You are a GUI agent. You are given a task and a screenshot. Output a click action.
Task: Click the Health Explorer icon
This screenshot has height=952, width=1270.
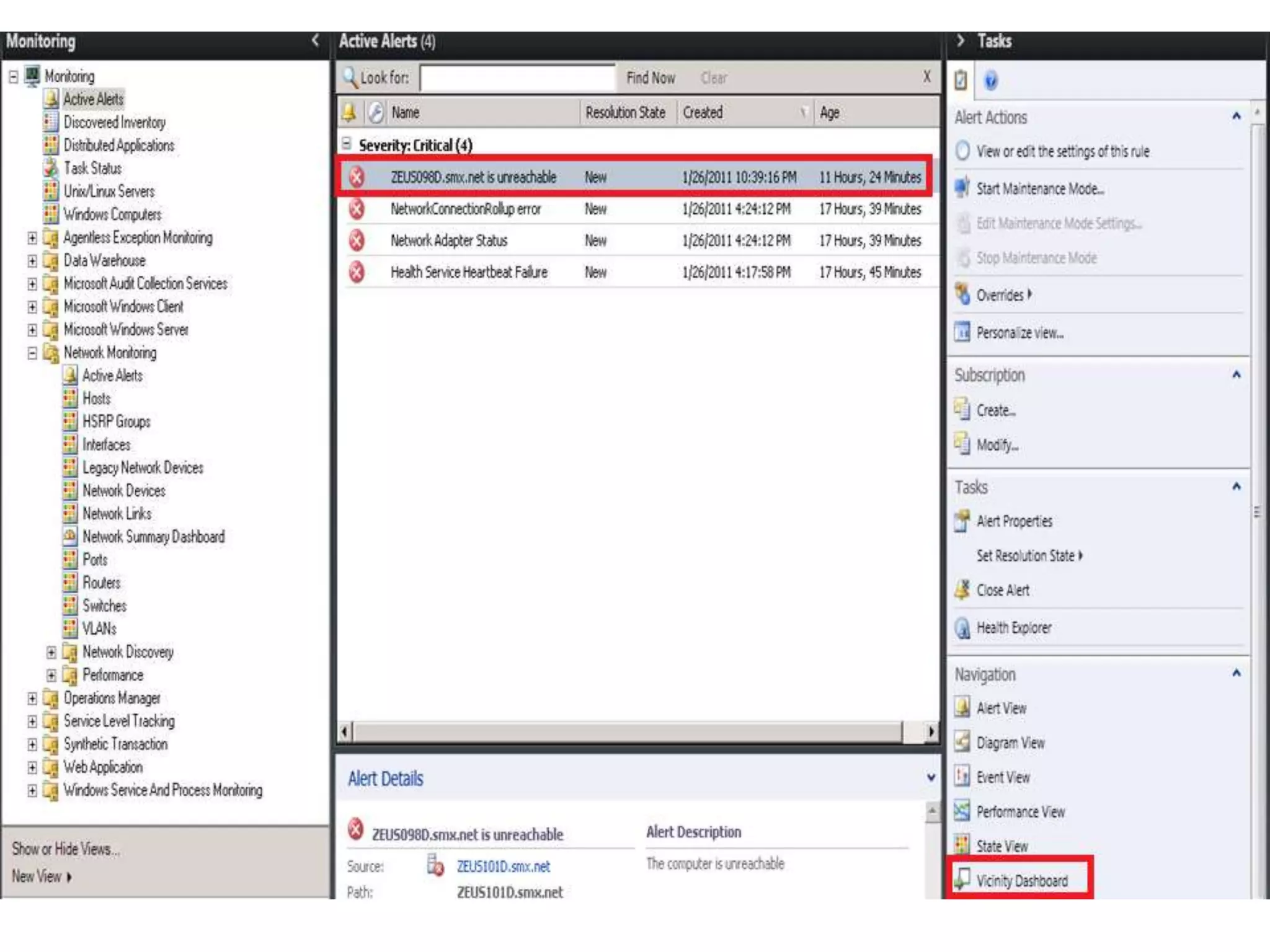[x=962, y=628]
